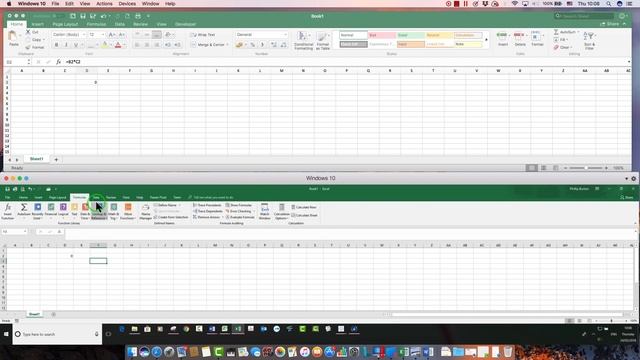Click AutoSum in Windows Excel Formulas ribbon
This screenshot has width=640, height=360.
24,211
